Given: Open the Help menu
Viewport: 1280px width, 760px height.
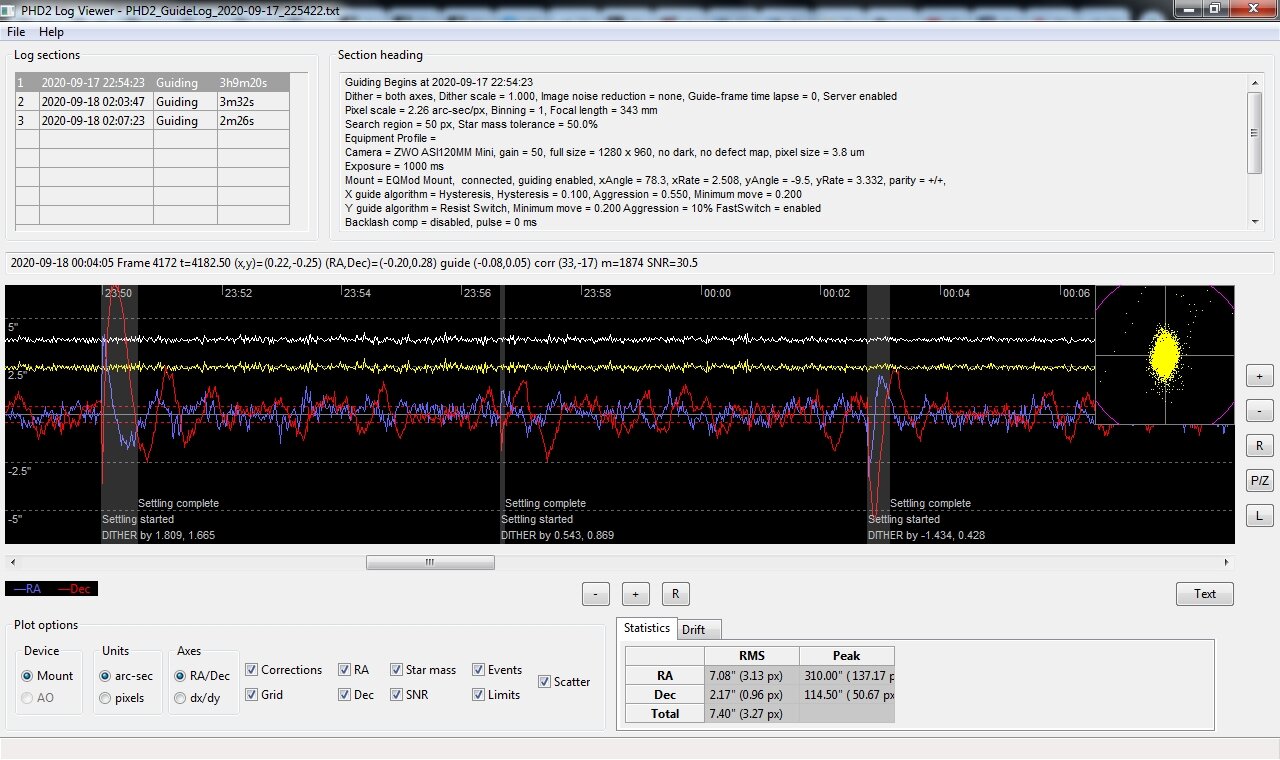Looking at the screenshot, I should pos(51,32).
